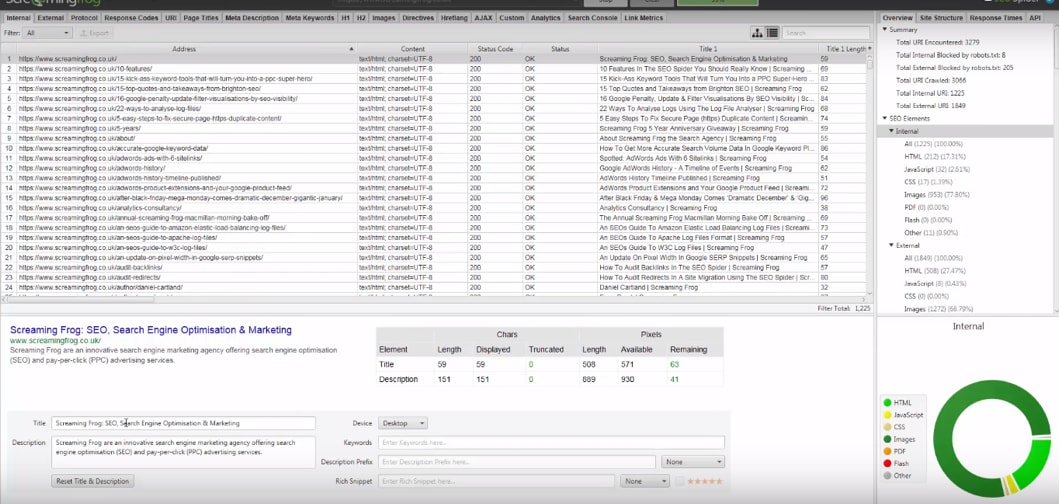Open the Response Codes tab

pyautogui.click(x=133, y=18)
